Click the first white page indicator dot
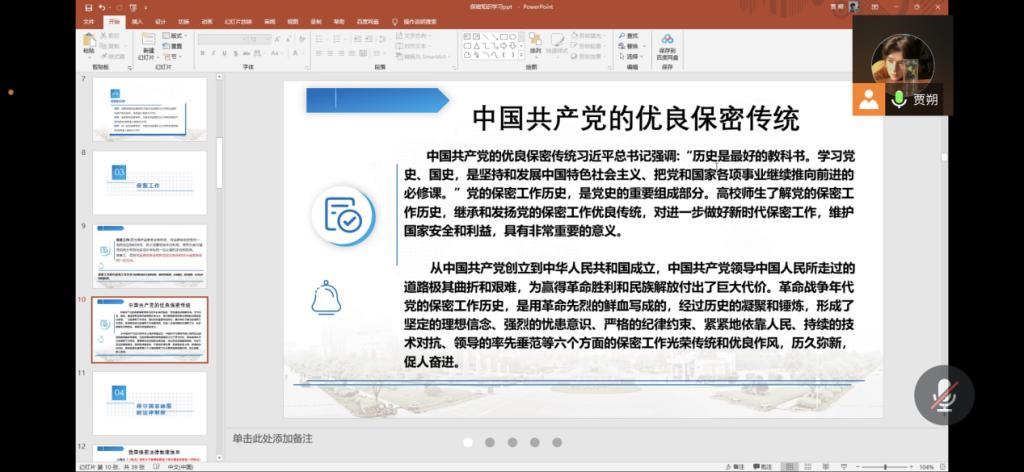This screenshot has width=1024, height=472. pos(468,442)
